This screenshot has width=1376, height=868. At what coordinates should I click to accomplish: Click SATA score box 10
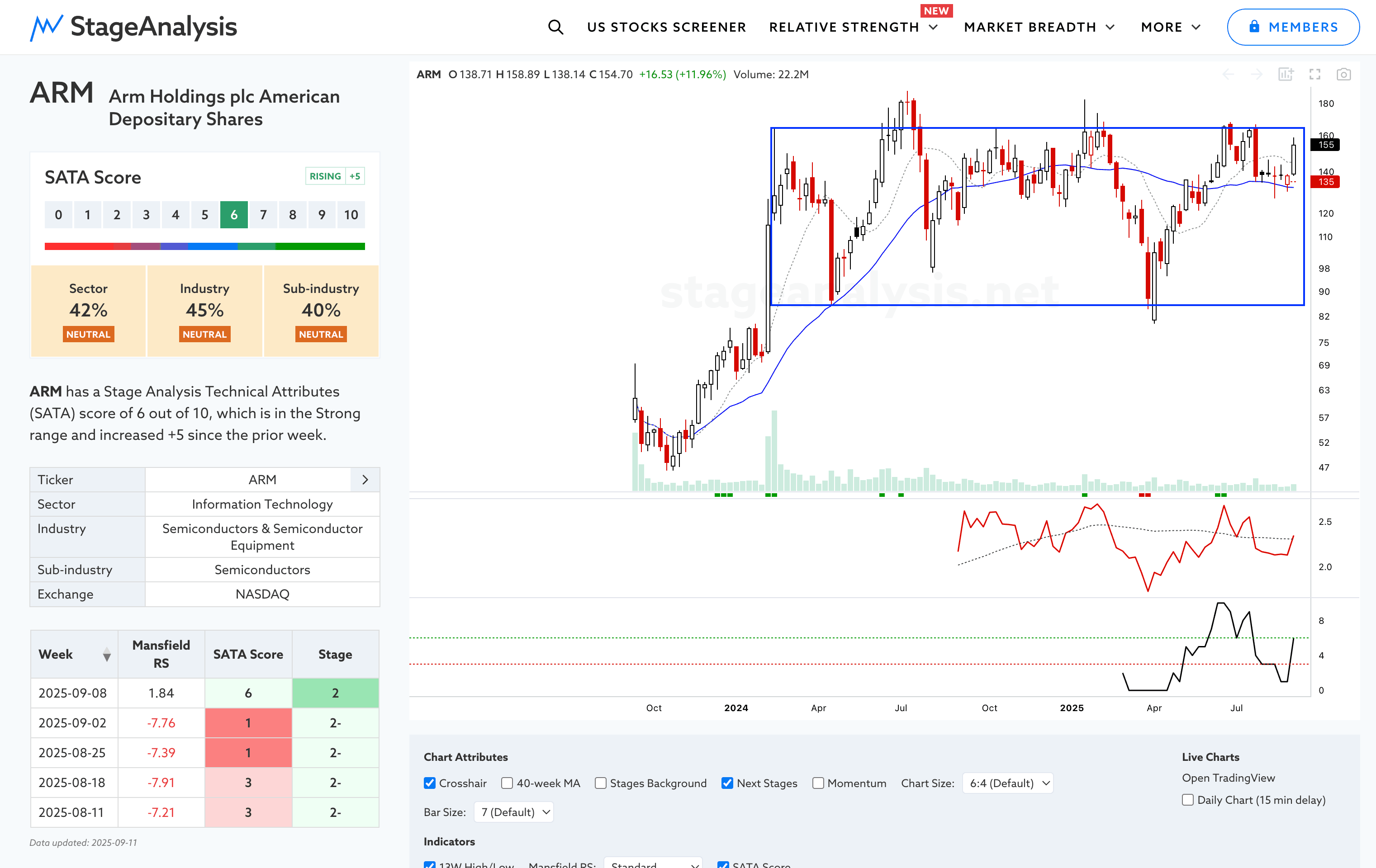pos(351,215)
